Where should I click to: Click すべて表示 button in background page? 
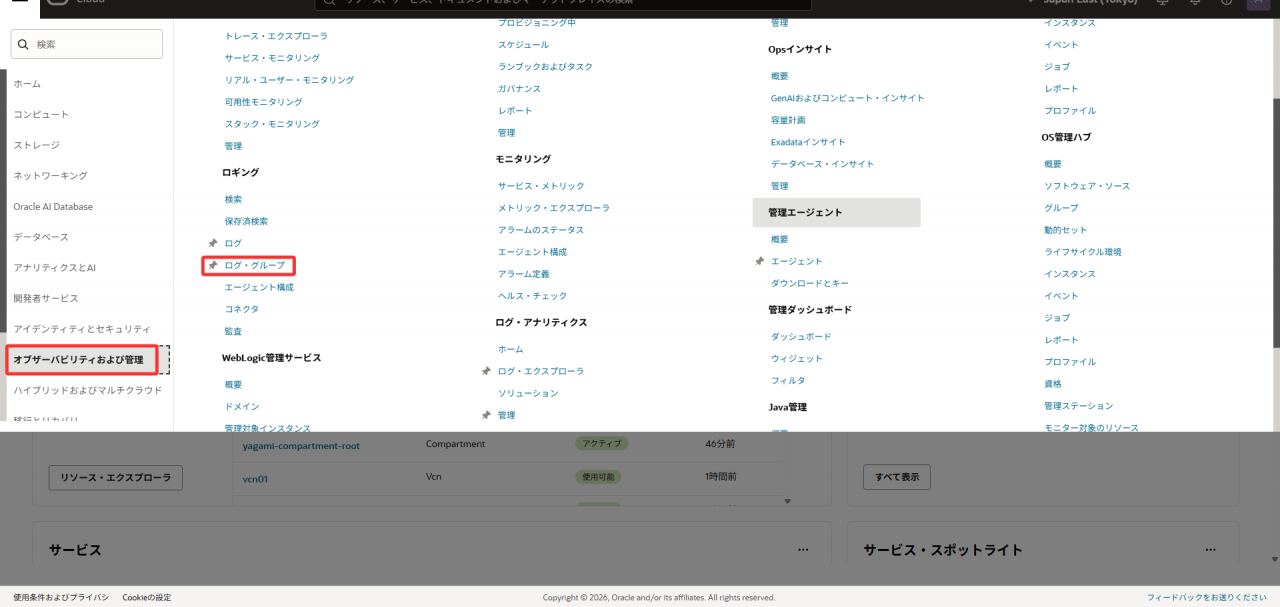point(897,477)
